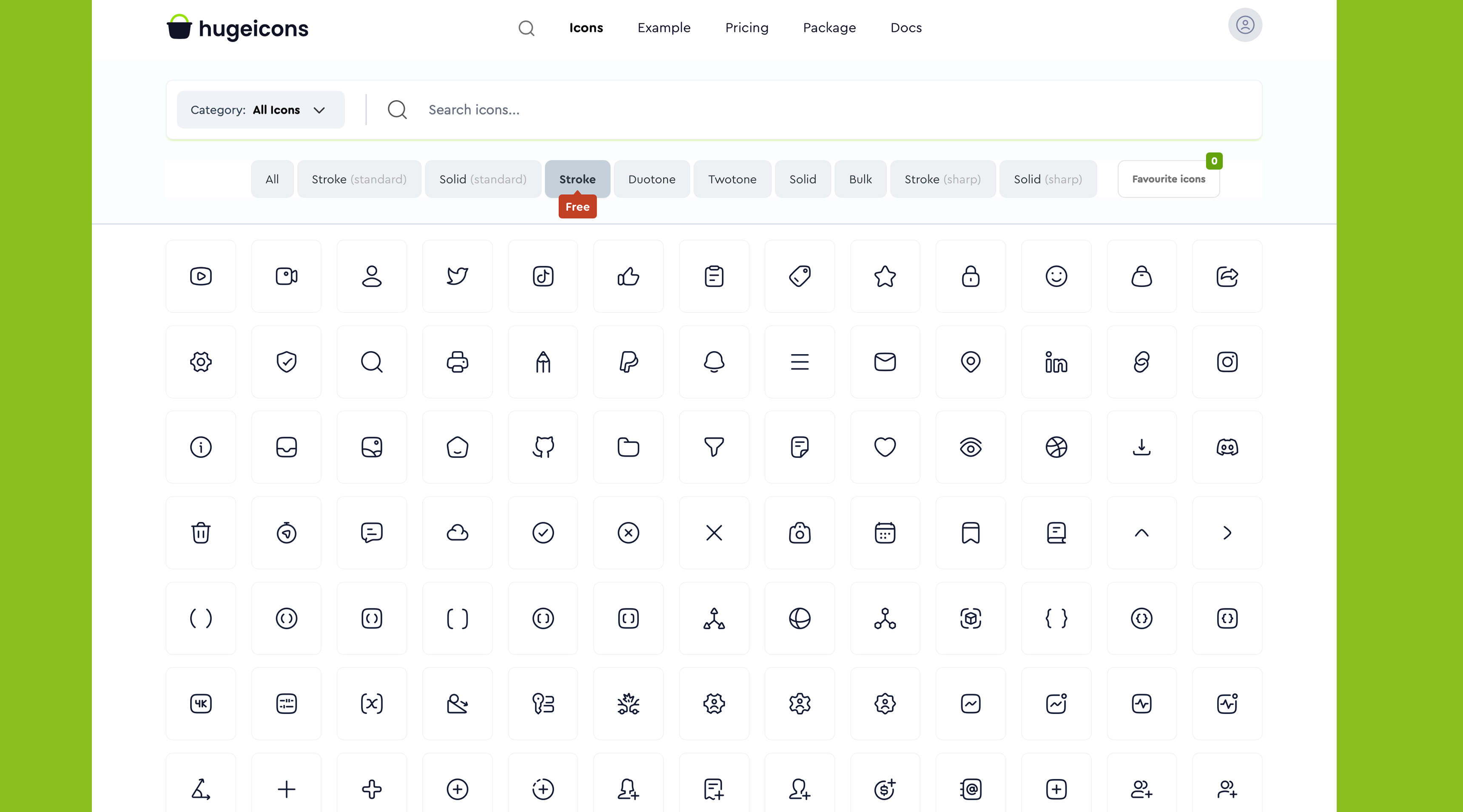Screen dimensions: 1463x812
Task: Open the Category All Icons dropdown
Action: (260, 110)
